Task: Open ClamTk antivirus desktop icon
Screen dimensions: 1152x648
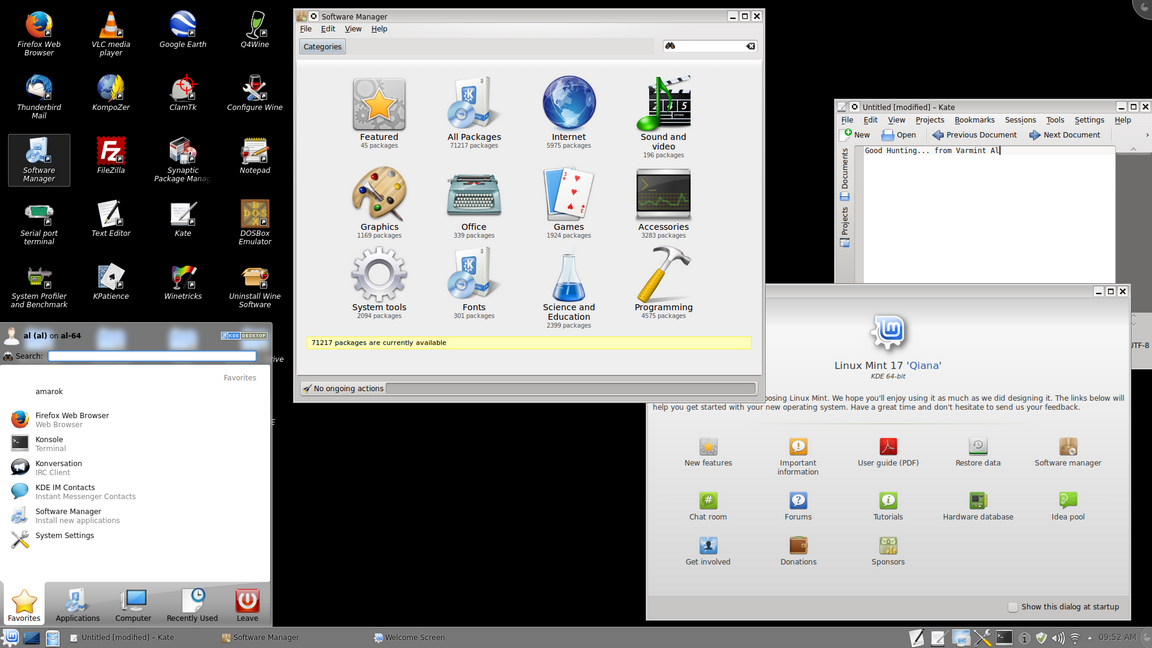Action: tap(183, 93)
